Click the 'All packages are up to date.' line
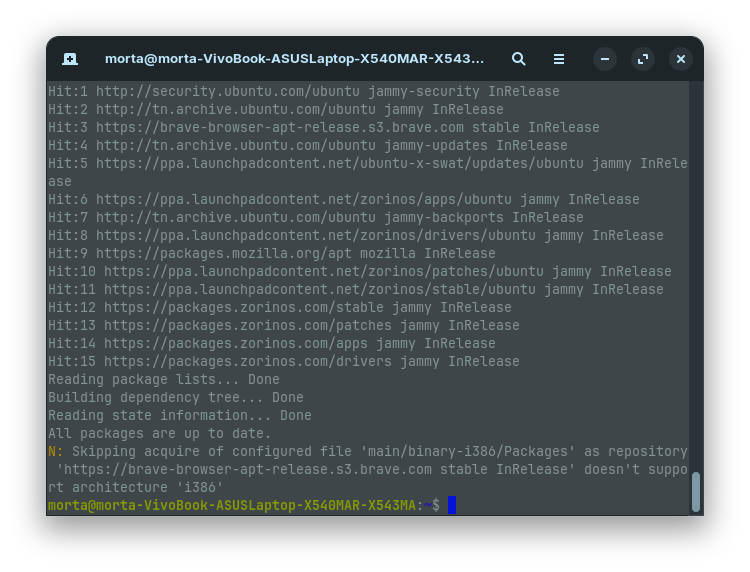Viewport: 750px width, 572px height. click(160, 433)
